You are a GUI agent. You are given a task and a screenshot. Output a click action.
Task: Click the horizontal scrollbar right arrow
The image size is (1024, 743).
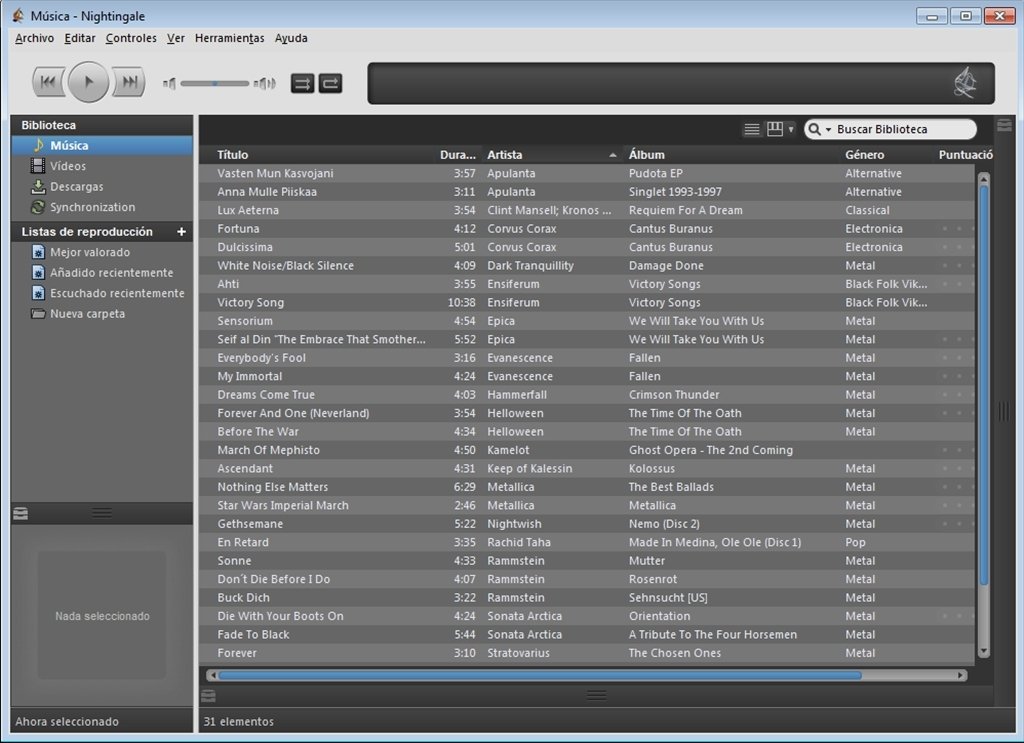point(961,675)
